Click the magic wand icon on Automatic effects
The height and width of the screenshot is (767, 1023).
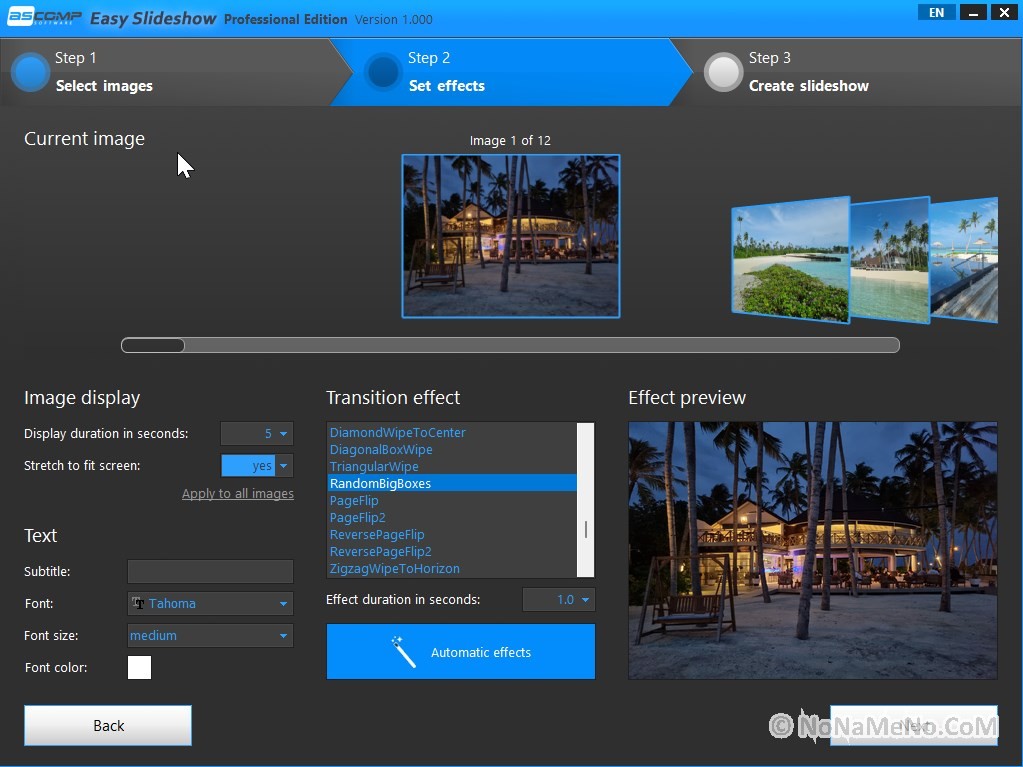coord(404,652)
